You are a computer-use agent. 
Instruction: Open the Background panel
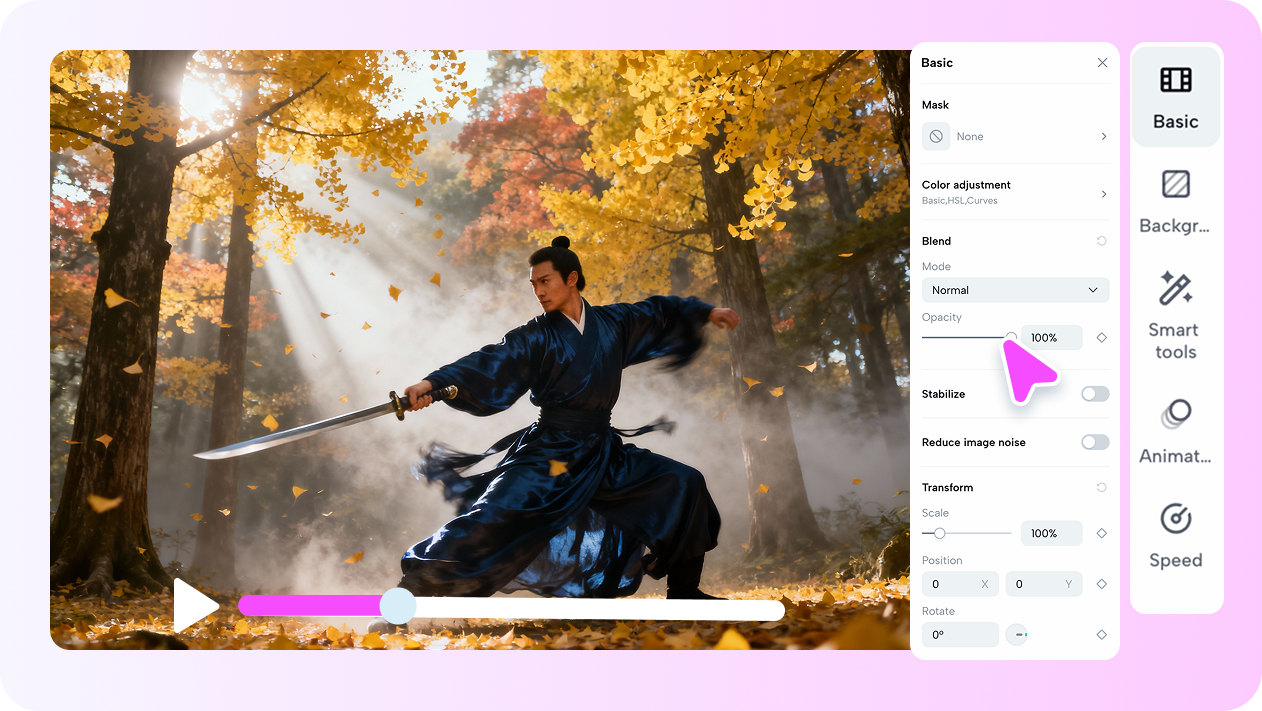click(x=1175, y=200)
